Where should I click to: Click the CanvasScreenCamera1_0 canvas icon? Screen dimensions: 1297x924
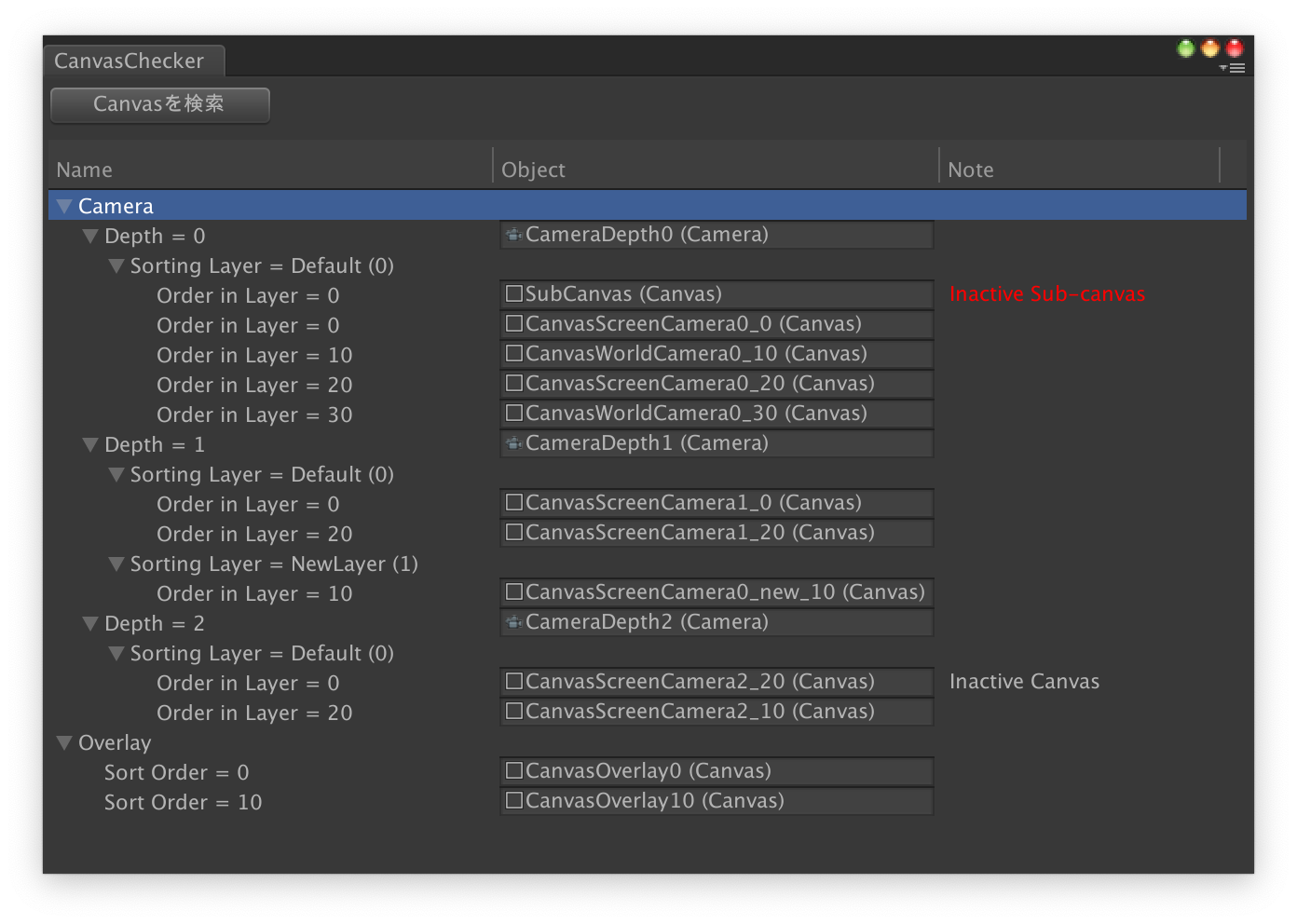513,503
